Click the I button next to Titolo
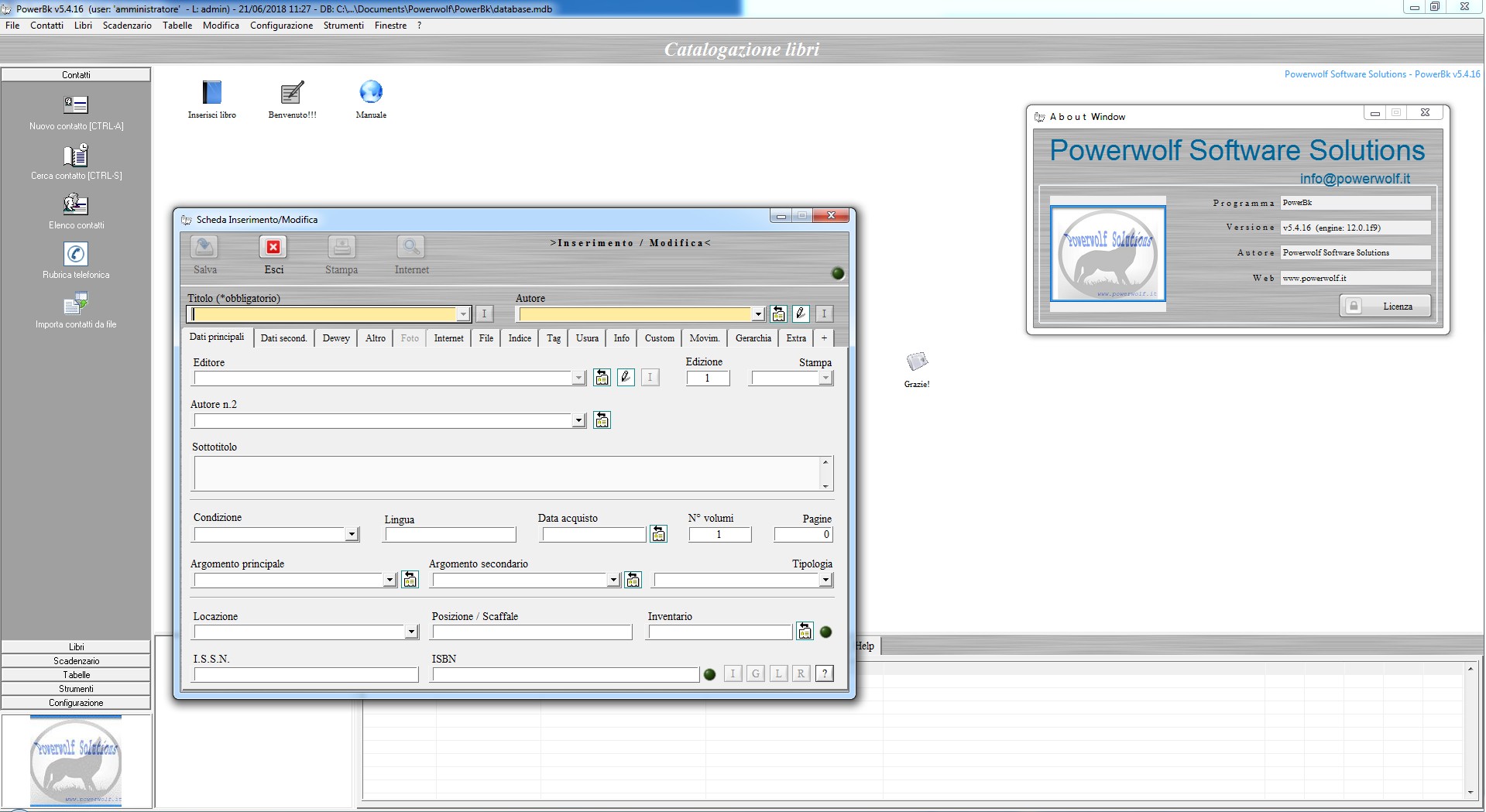This screenshot has width=1486, height=812. (484, 313)
